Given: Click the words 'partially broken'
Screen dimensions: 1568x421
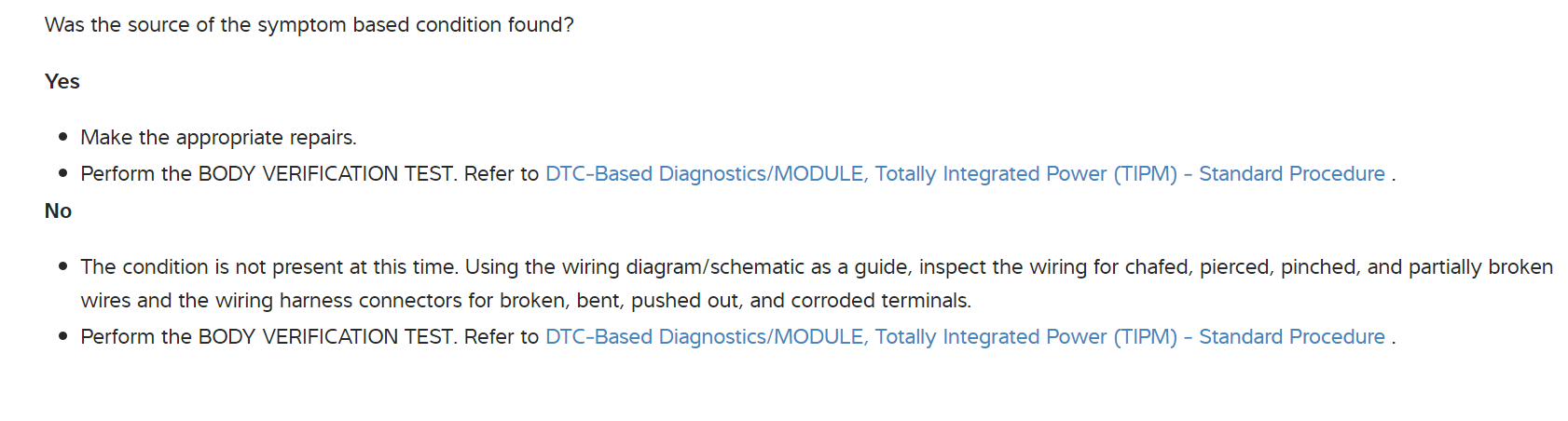Looking at the screenshot, I should pos(1480,267).
